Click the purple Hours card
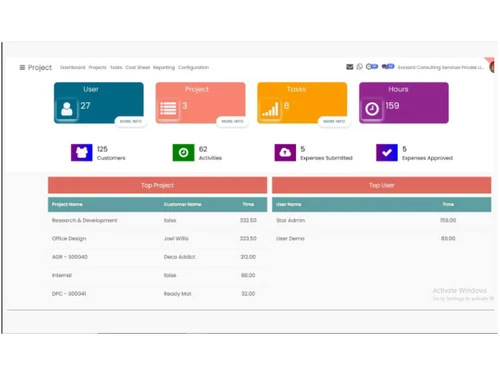This screenshot has width=500, height=375. pyautogui.click(x=404, y=103)
